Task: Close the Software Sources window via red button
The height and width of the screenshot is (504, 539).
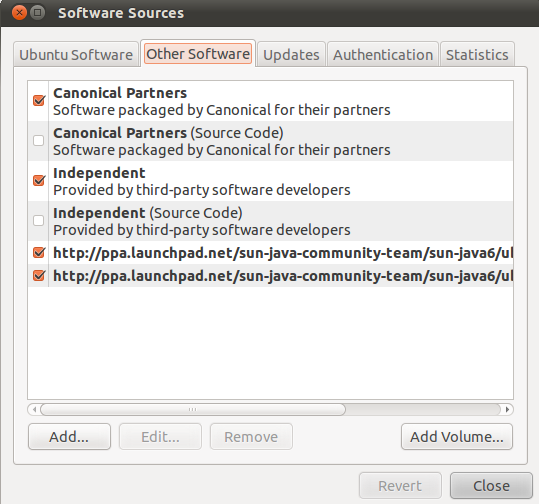Action: 19,13
